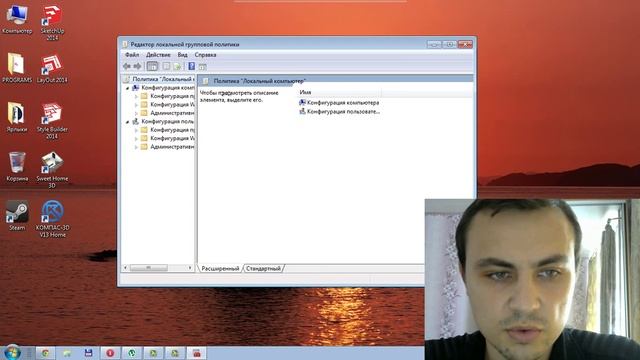The width and height of the screenshot is (640, 360).
Task: Select the SketchUp 2014 desktop shortcut
Action: pyautogui.click(x=52, y=22)
